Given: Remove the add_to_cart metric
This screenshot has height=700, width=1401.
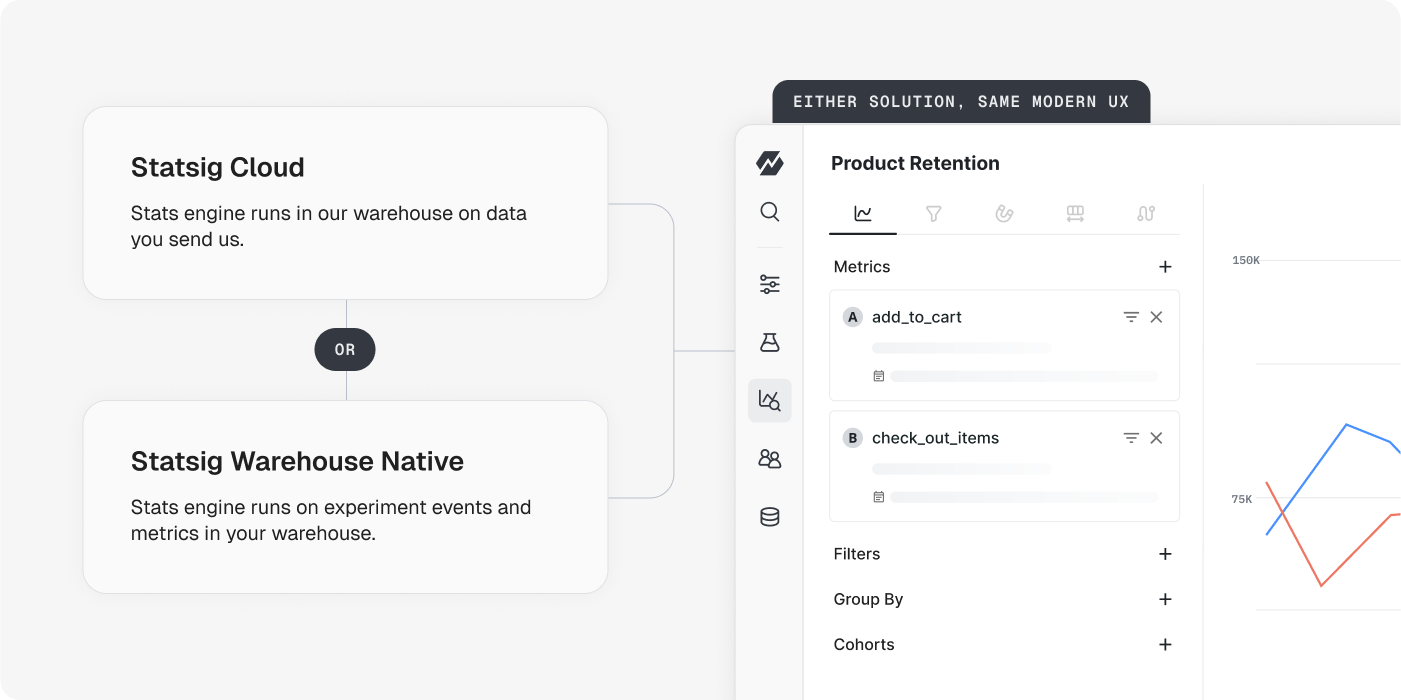Looking at the screenshot, I should pos(1156,317).
